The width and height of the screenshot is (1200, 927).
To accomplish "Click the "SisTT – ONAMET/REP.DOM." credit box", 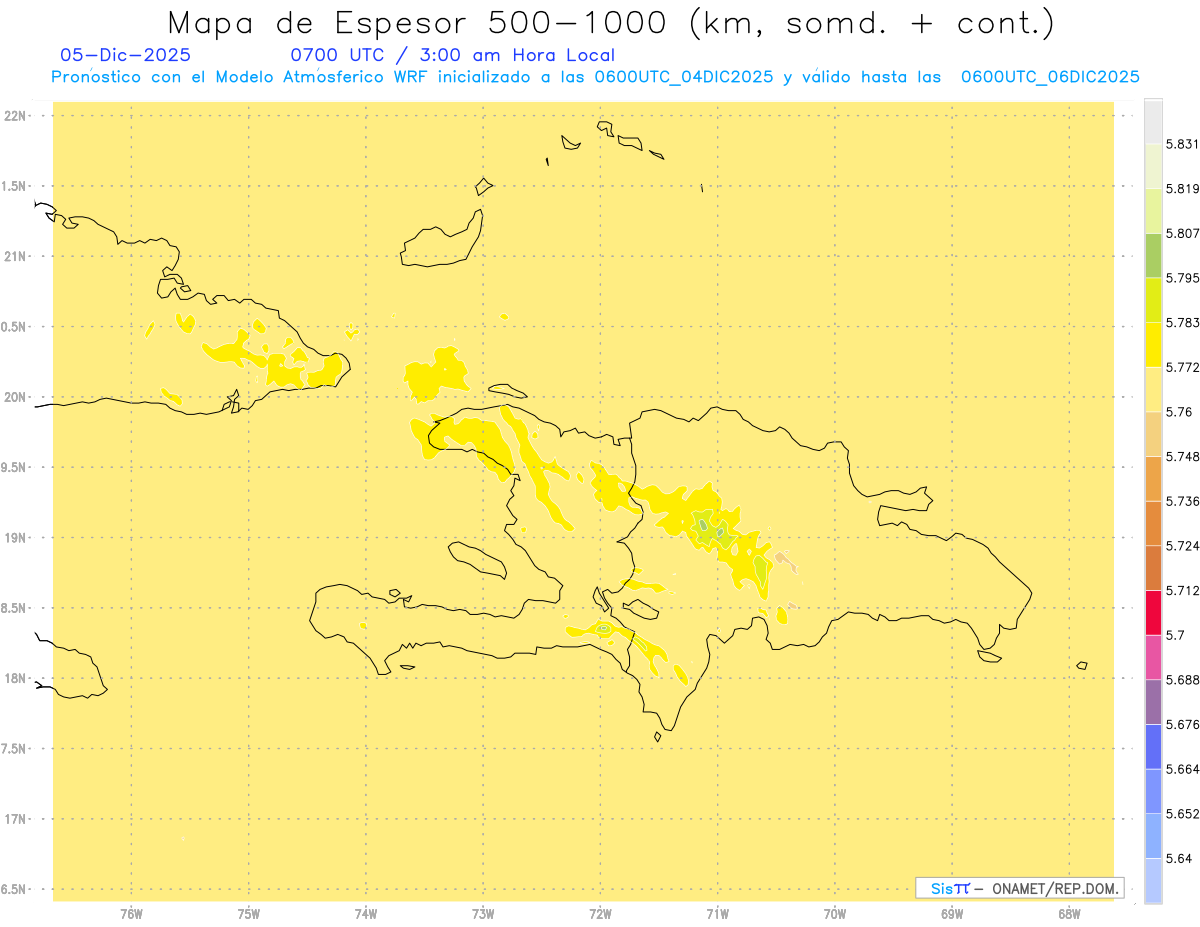I will [x=1019, y=888].
